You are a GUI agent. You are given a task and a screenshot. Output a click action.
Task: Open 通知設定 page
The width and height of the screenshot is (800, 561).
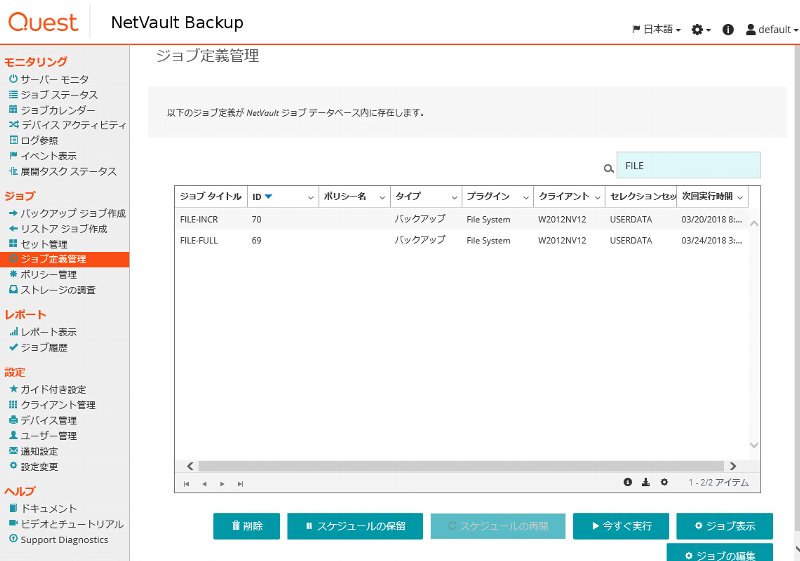pyautogui.click(x=34, y=451)
